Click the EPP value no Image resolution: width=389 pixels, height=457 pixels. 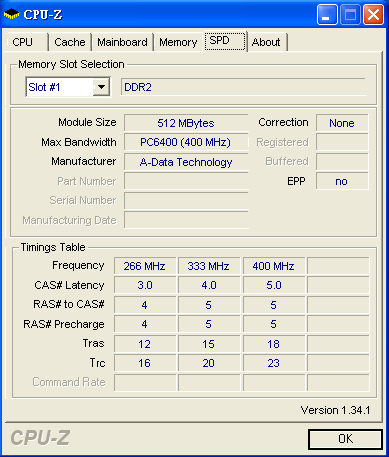(x=342, y=181)
